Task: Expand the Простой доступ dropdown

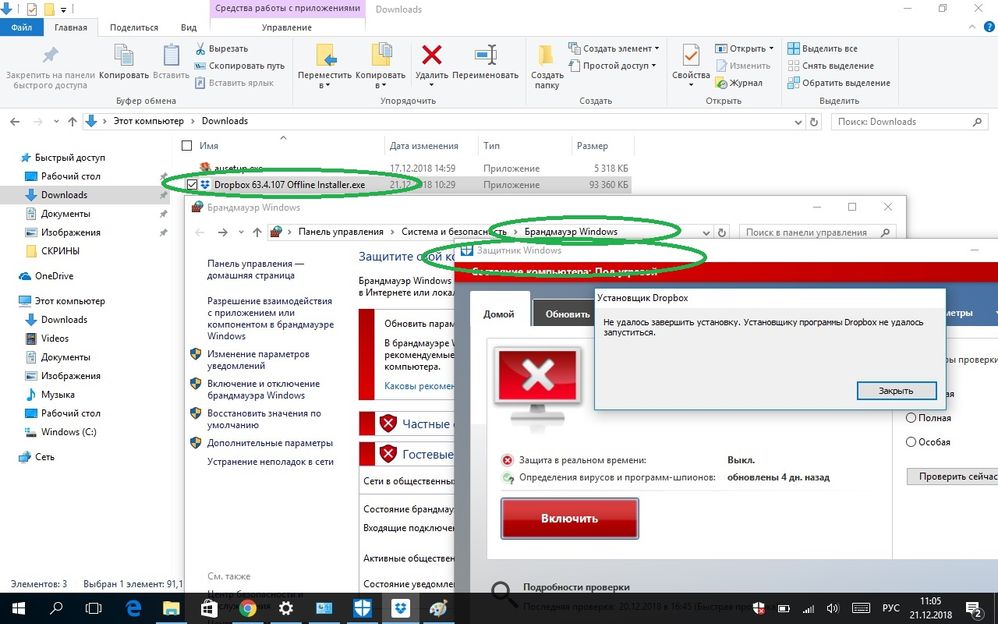Action: tap(653, 66)
